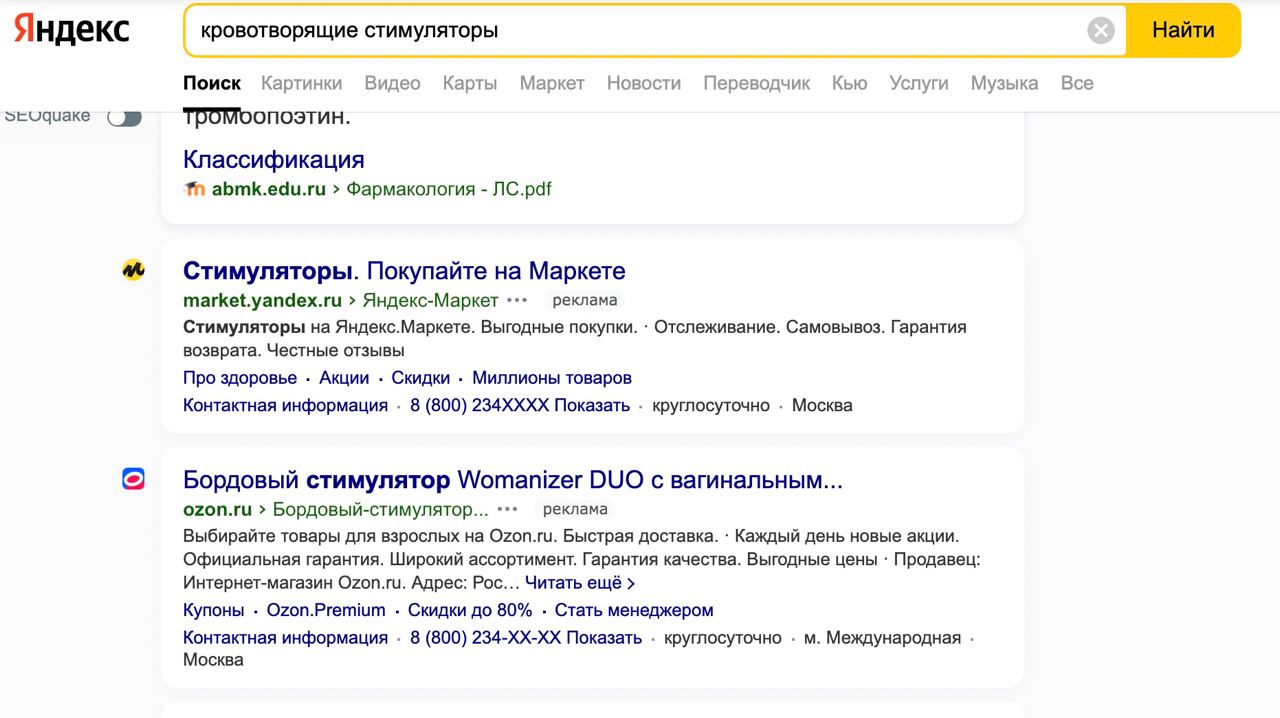
Task: Click the market.yandex.ru domain link
Action: click(x=263, y=300)
